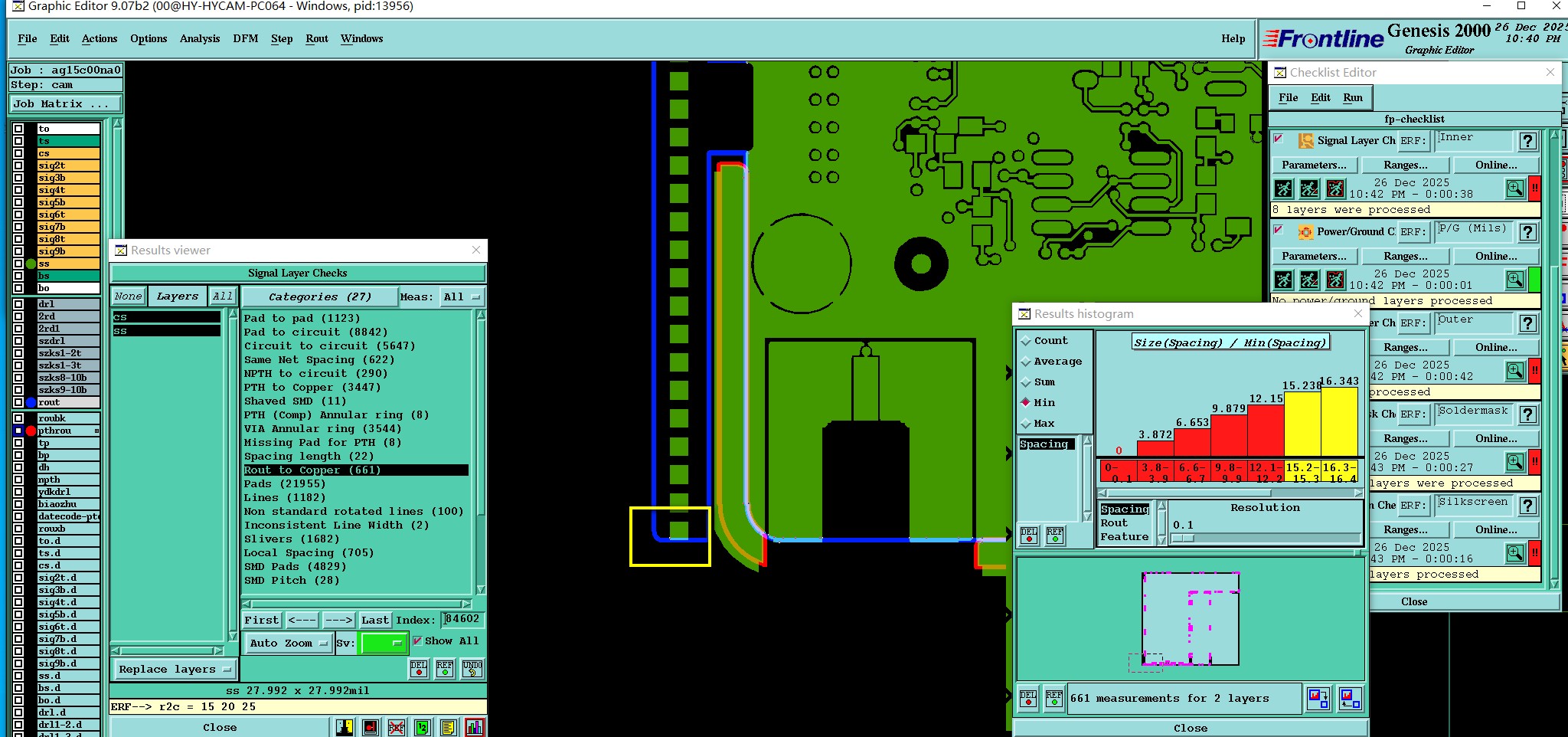Click Parameters... button for Signal Layer Check
The height and width of the screenshot is (737, 1568).
[x=1314, y=165]
